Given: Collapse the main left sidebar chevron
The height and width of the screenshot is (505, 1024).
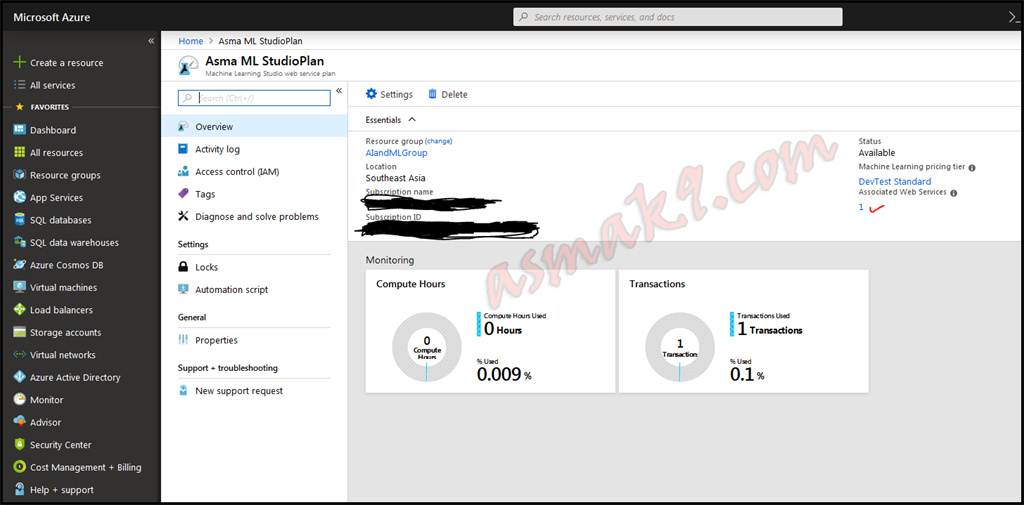Looking at the screenshot, I should pyautogui.click(x=151, y=41).
